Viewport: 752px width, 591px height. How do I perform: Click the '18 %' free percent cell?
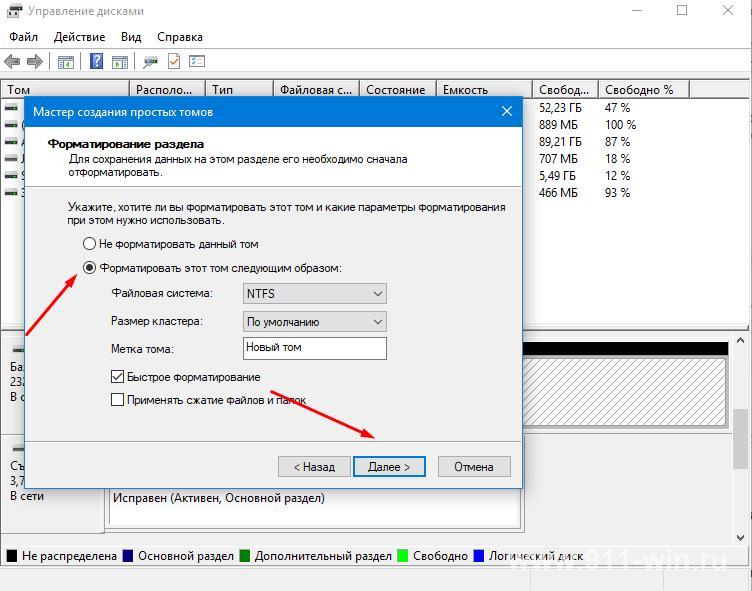click(x=618, y=159)
